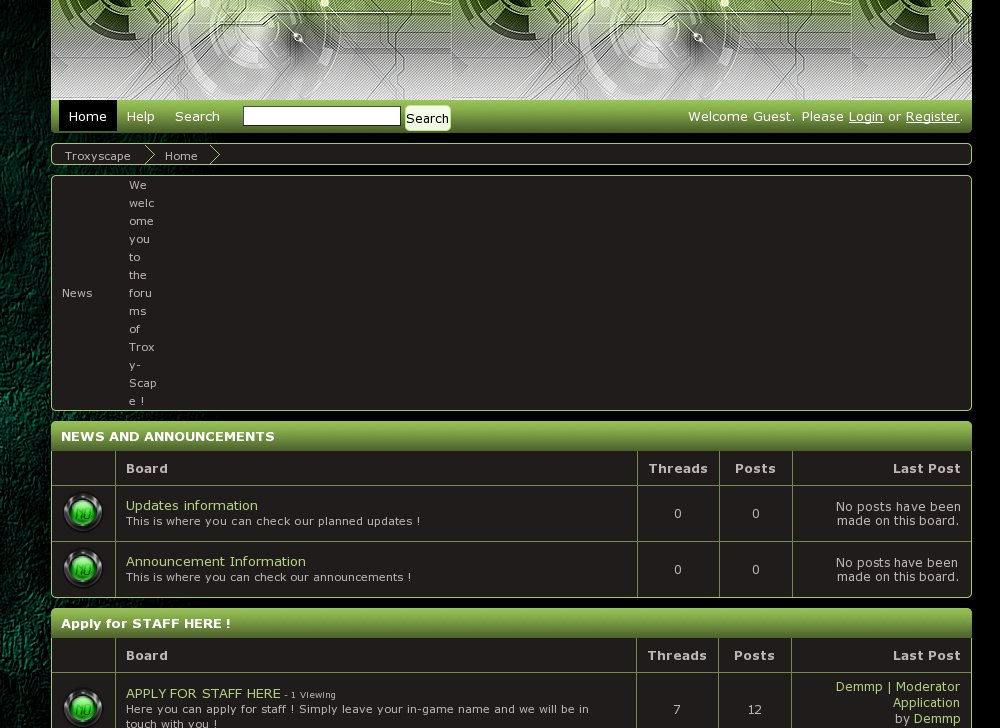The width and height of the screenshot is (1000, 728).
Task: Click the NEWS AND ANNOUNCEMENTS category header
Action: [511, 436]
